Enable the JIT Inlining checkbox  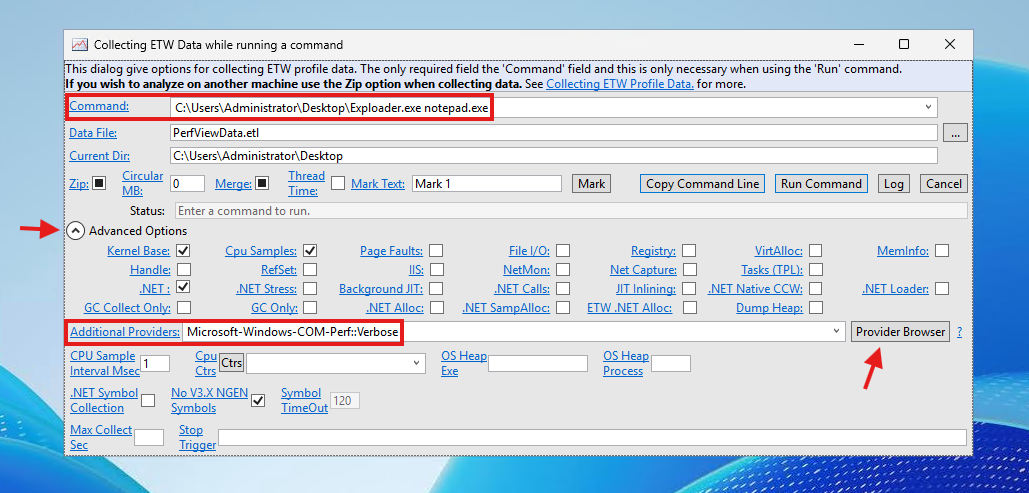click(x=689, y=289)
